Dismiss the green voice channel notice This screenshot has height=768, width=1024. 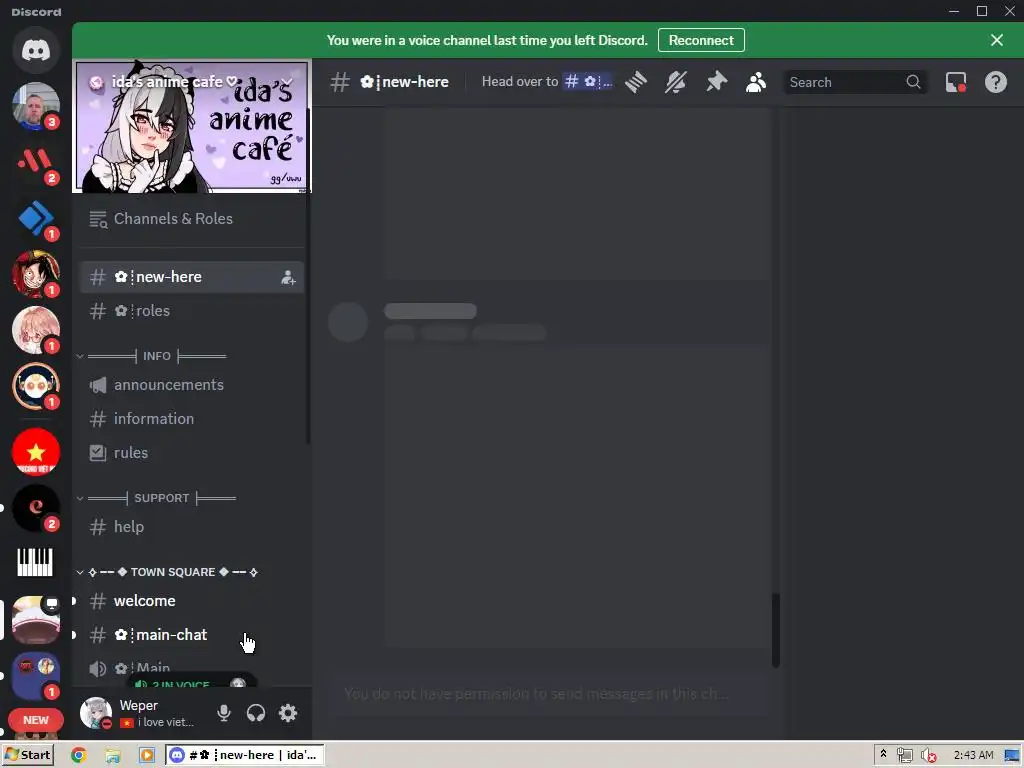pos(997,40)
